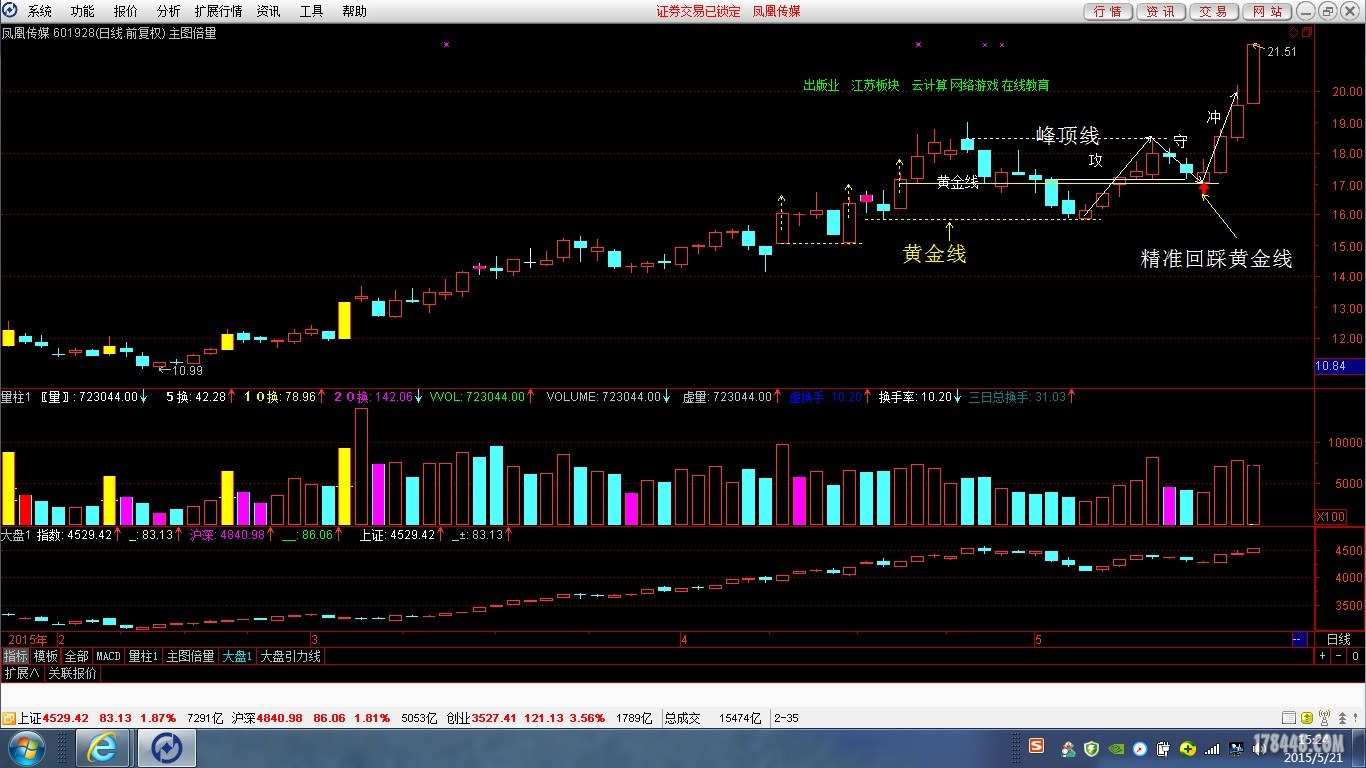Click the 证券交易已锁定 status text
Image resolution: width=1366 pixels, height=768 pixels.
(698, 11)
